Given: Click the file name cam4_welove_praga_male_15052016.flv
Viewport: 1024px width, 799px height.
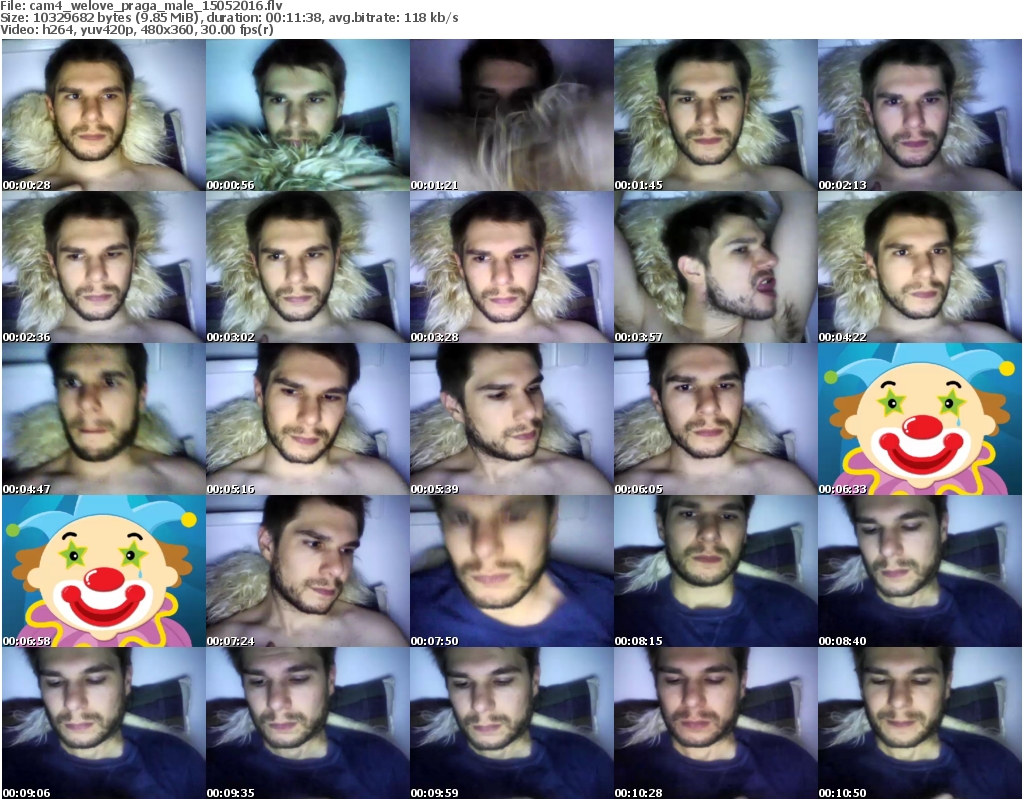Looking at the screenshot, I should coord(155,6).
